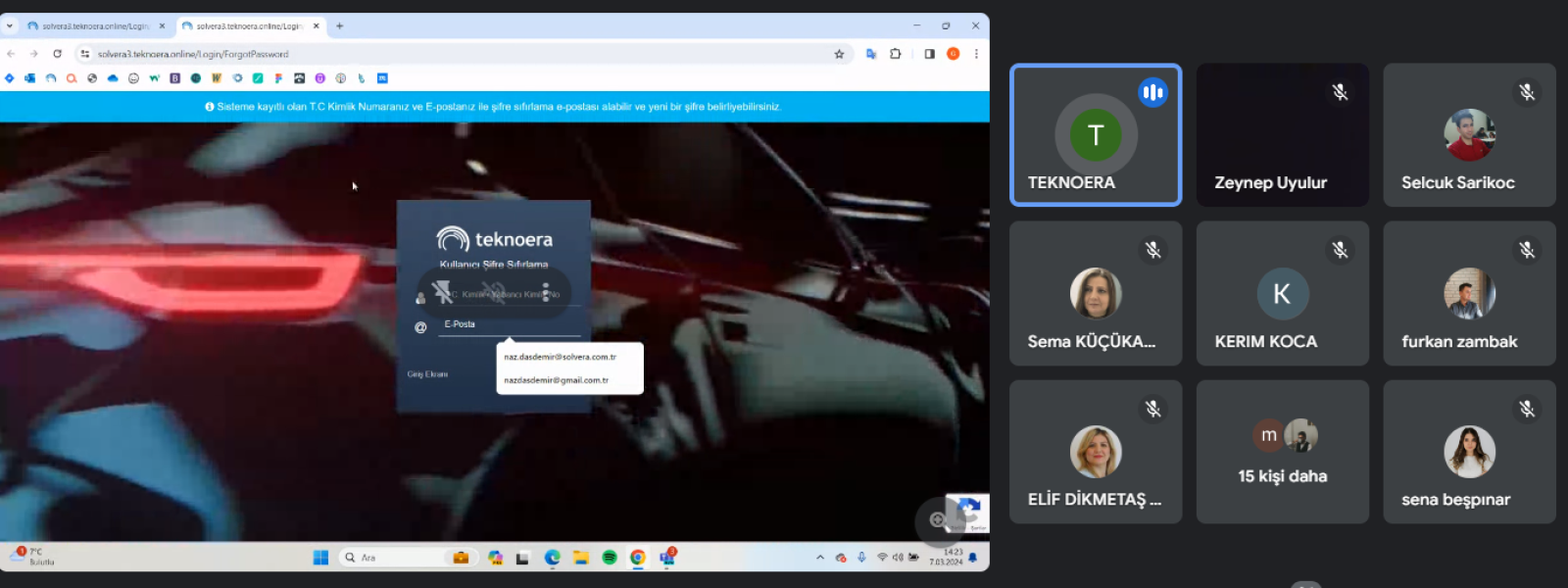Close the first browser tab
This screenshot has height=588, width=1568.
click(x=162, y=26)
